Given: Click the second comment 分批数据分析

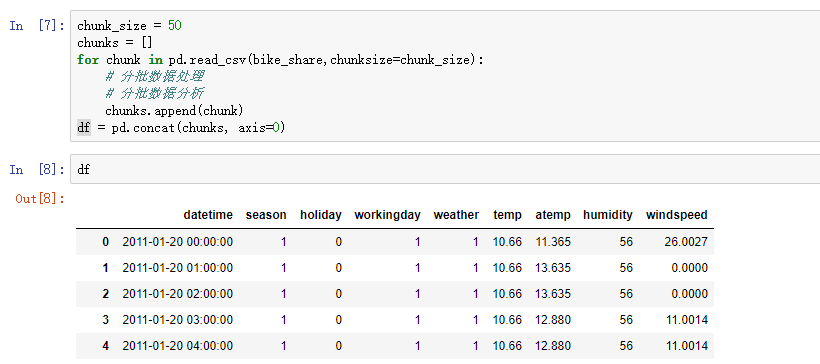Looking at the screenshot, I should pyautogui.click(x=154, y=94).
